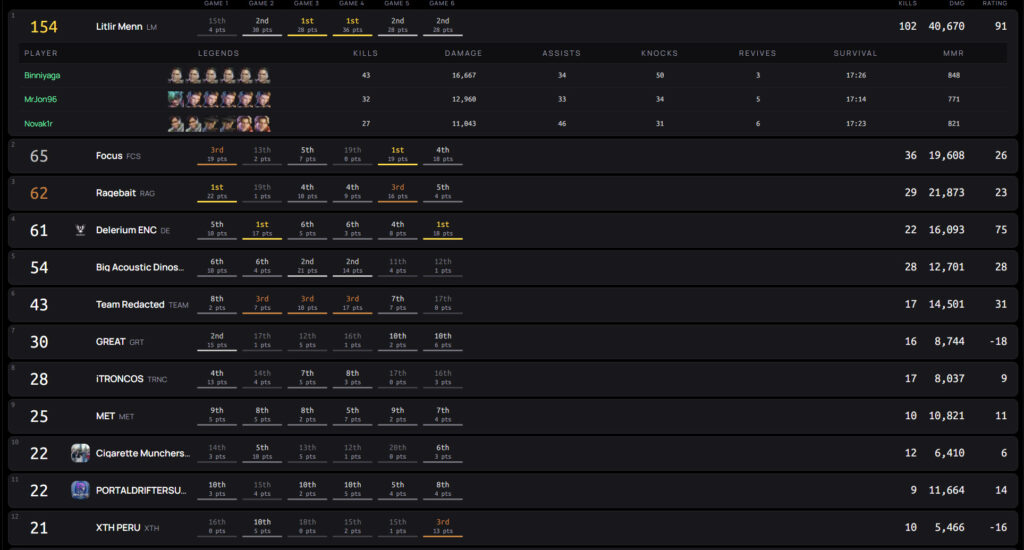Open MrJon96's player profile link
The image size is (1024, 550).
[40, 99]
